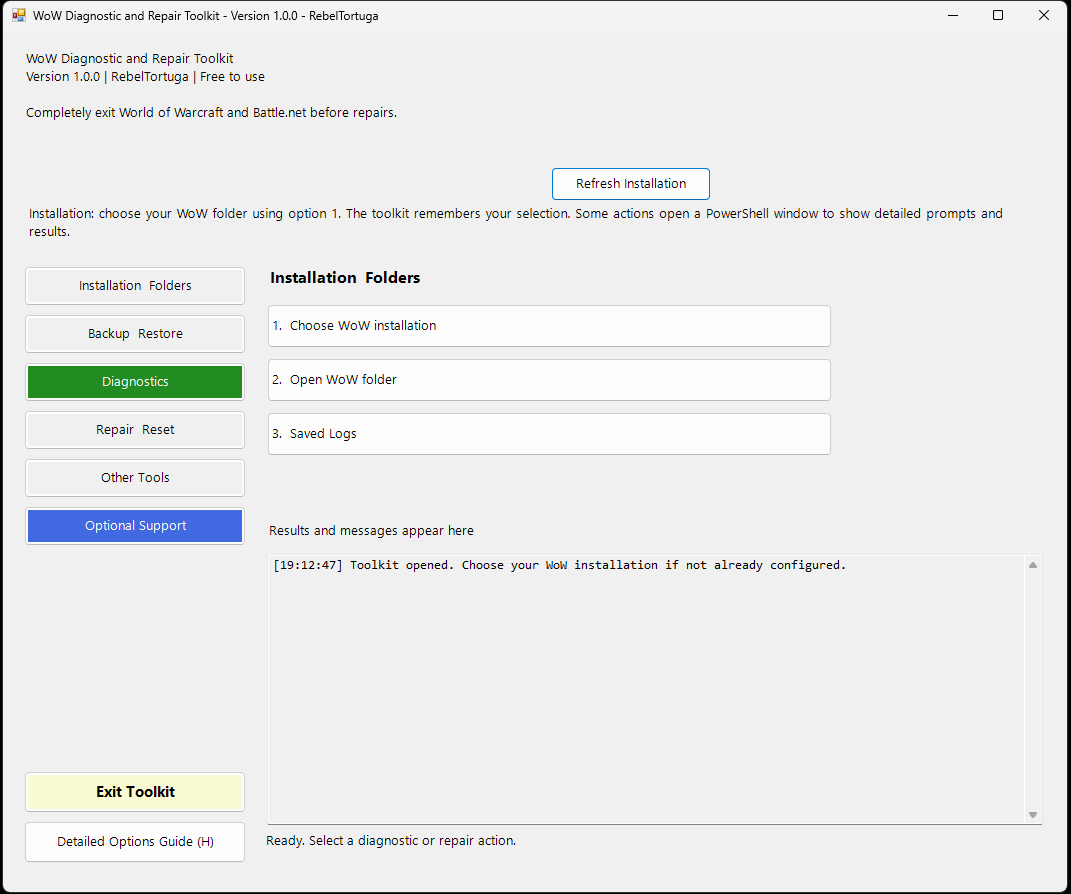Open the blue Optional Support section
Image resolution: width=1071 pixels, height=894 pixels.
coord(135,526)
